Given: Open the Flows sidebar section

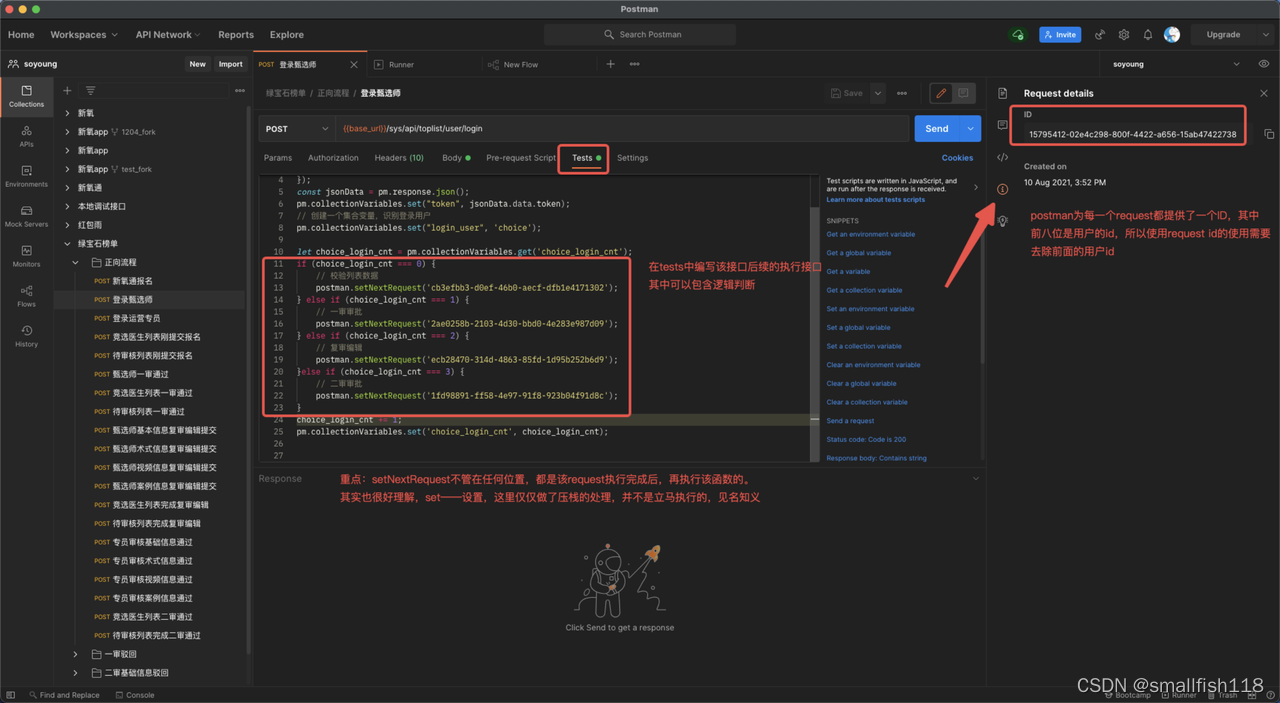Looking at the screenshot, I should [x=26, y=296].
